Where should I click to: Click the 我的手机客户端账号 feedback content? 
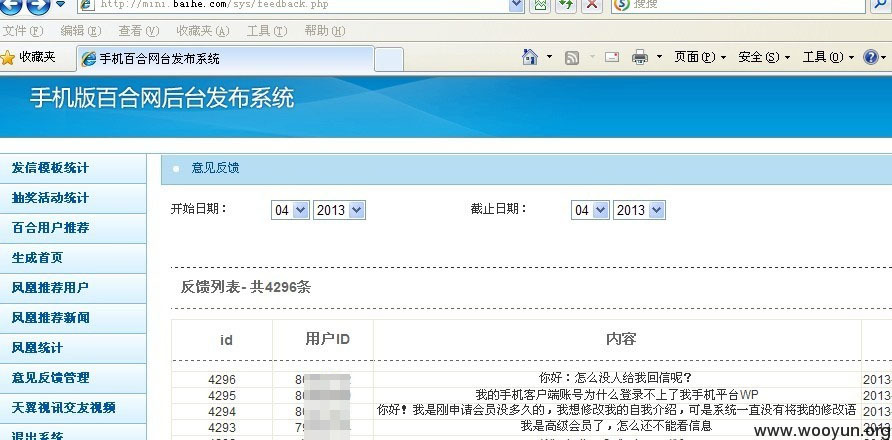[x=617, y=394]
